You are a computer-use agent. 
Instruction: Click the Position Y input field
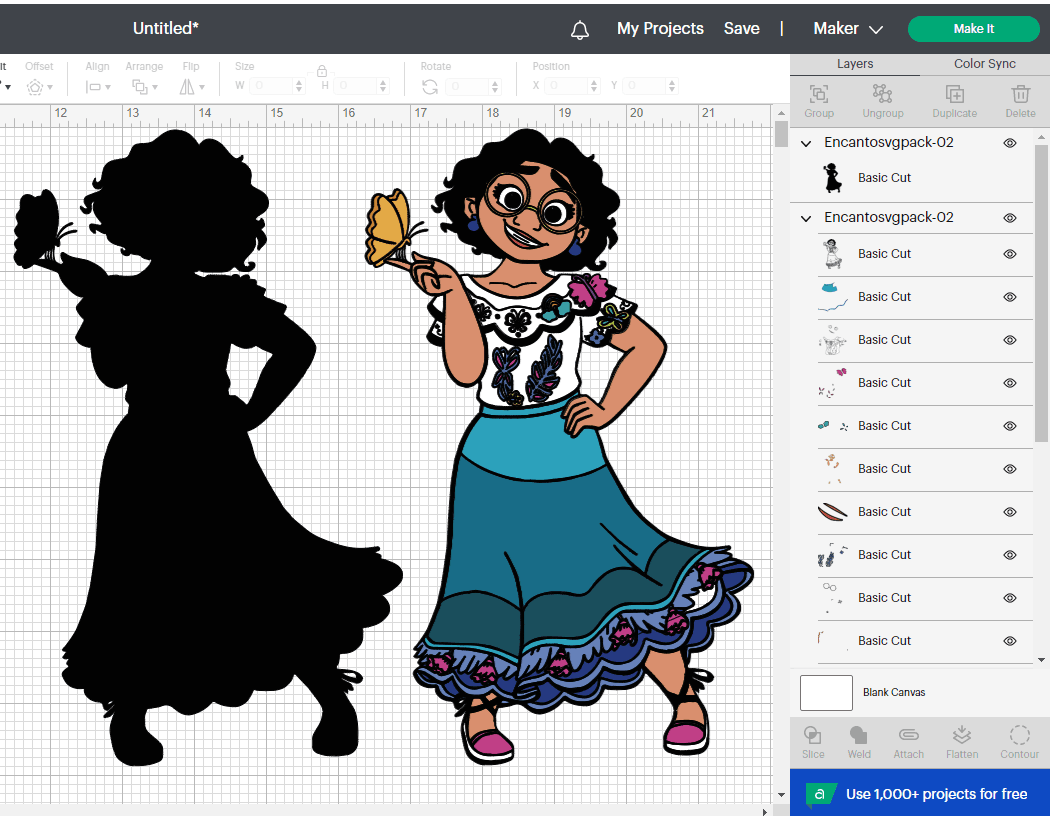(x=644, y=86)
